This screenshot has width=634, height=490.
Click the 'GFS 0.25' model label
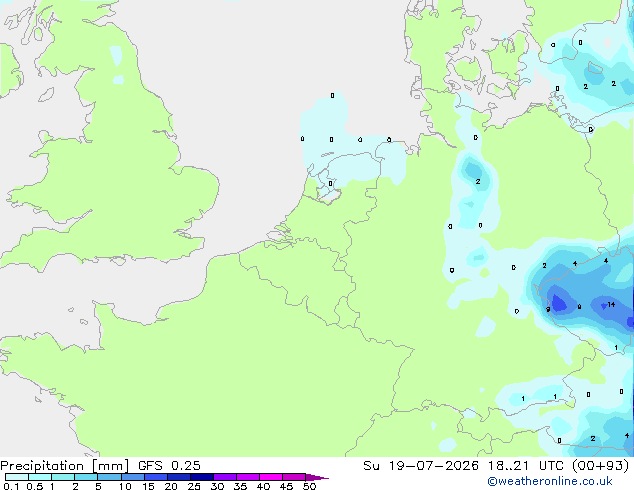pos(169,466)
